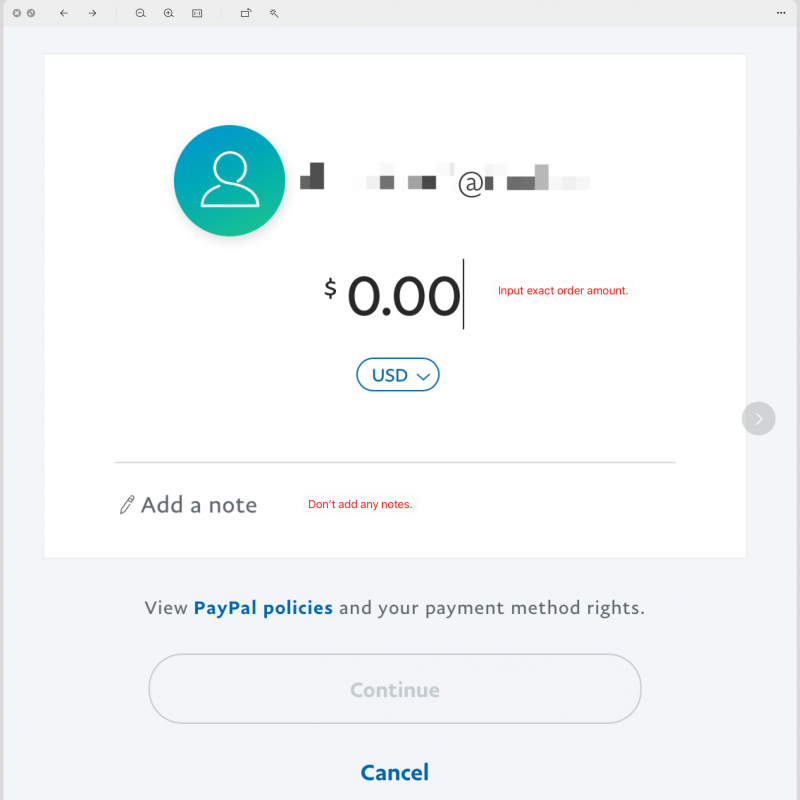Open the three-dot more options menu

coord(781,13)
